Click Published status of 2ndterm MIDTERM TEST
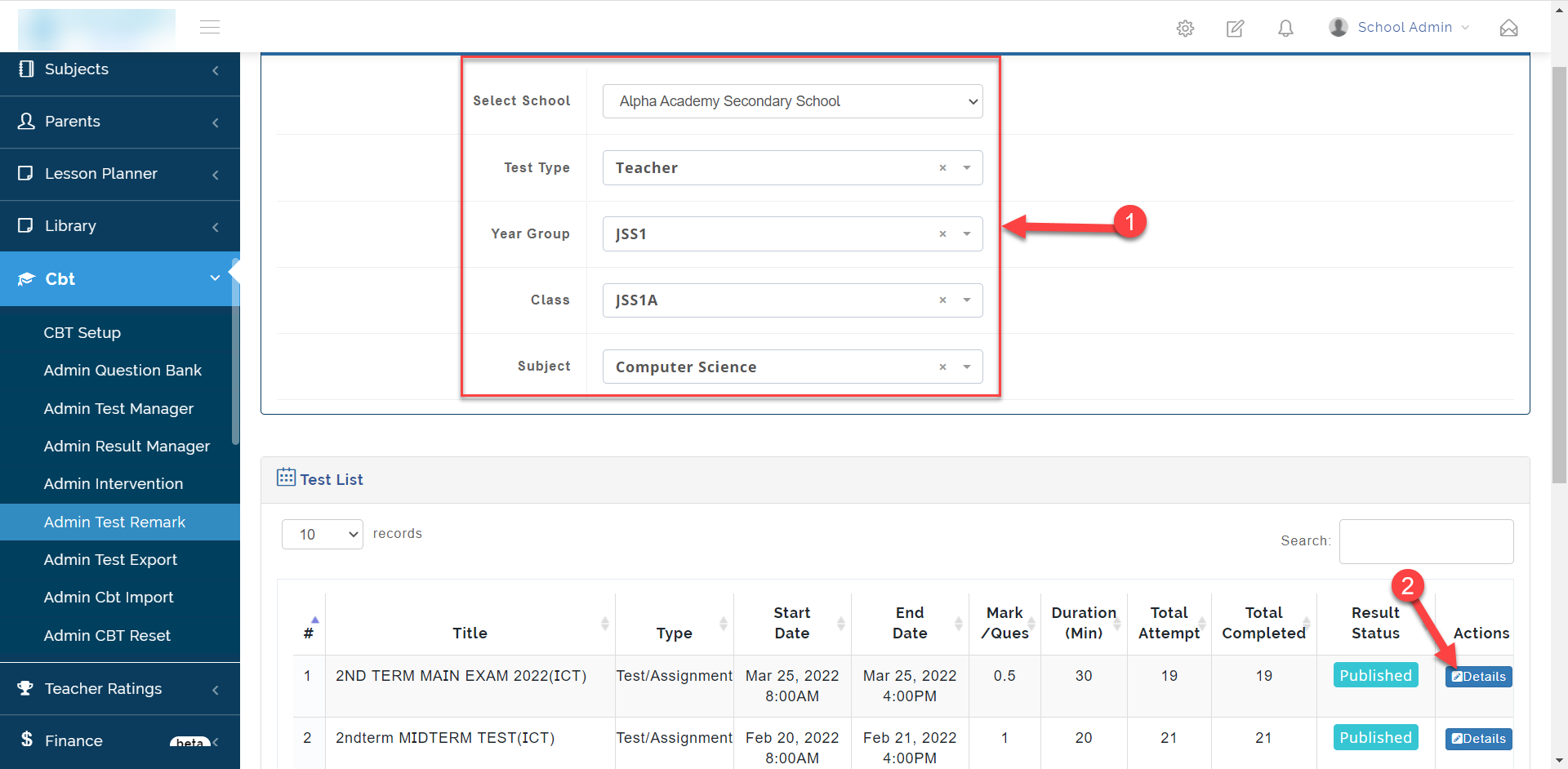This screenshot has width=1568, height=769. pyautogui.click(x=1375, y=737)
